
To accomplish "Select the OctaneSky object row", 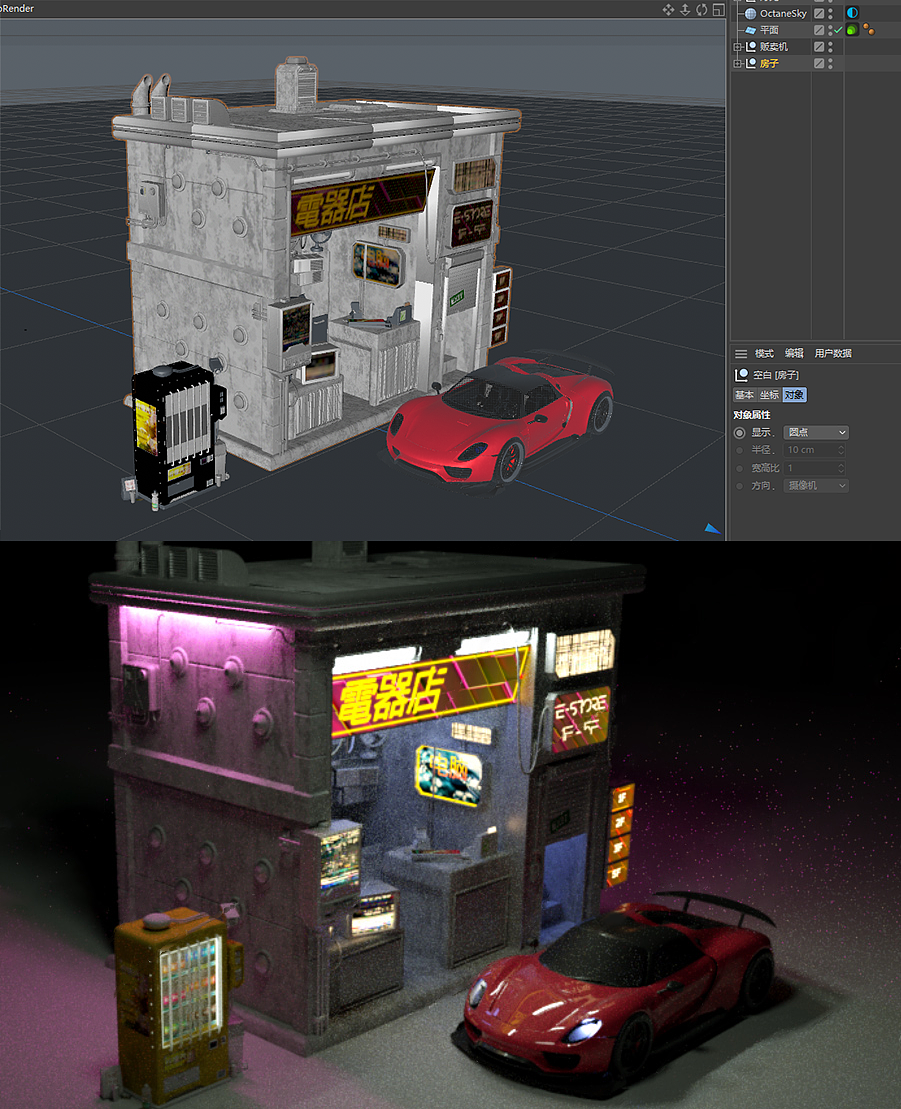I will 783,13.
